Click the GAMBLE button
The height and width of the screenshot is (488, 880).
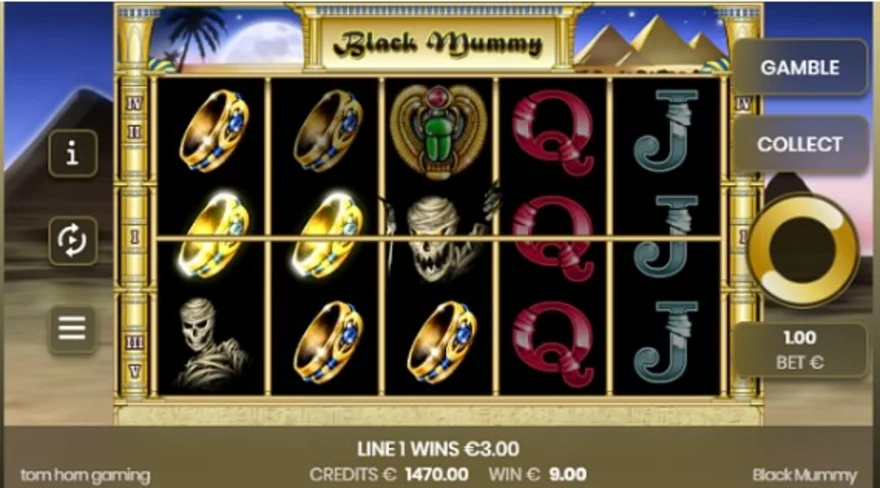pyautogui.click(x=800, y=68)
